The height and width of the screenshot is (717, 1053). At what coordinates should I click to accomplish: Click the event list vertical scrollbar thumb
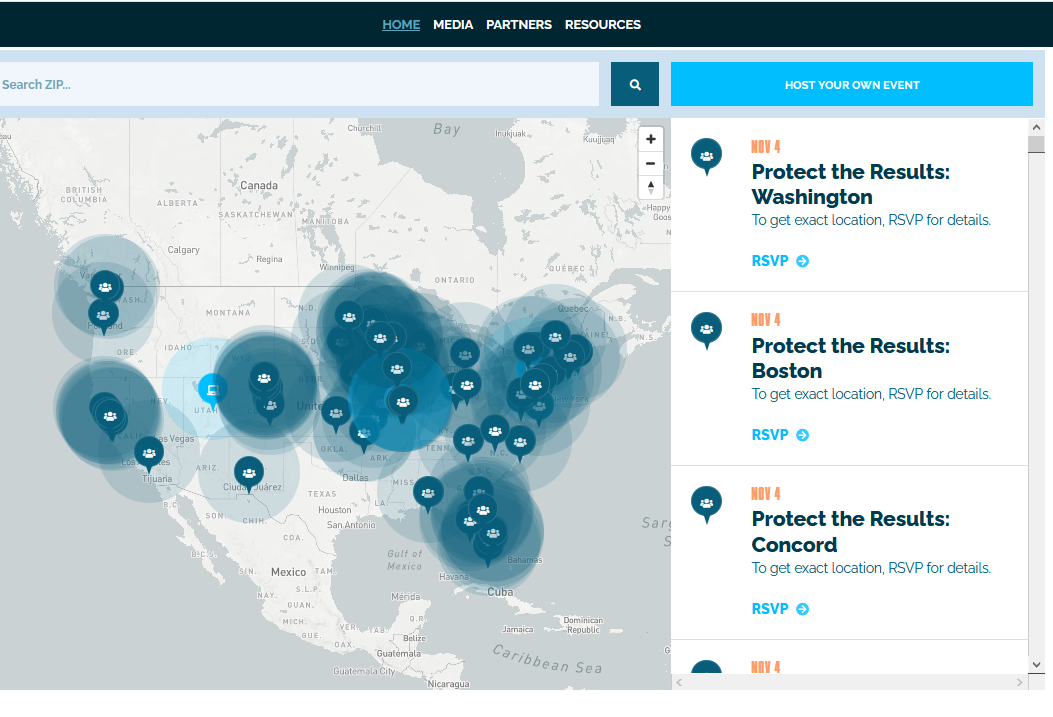click(x=1036, y=144)
